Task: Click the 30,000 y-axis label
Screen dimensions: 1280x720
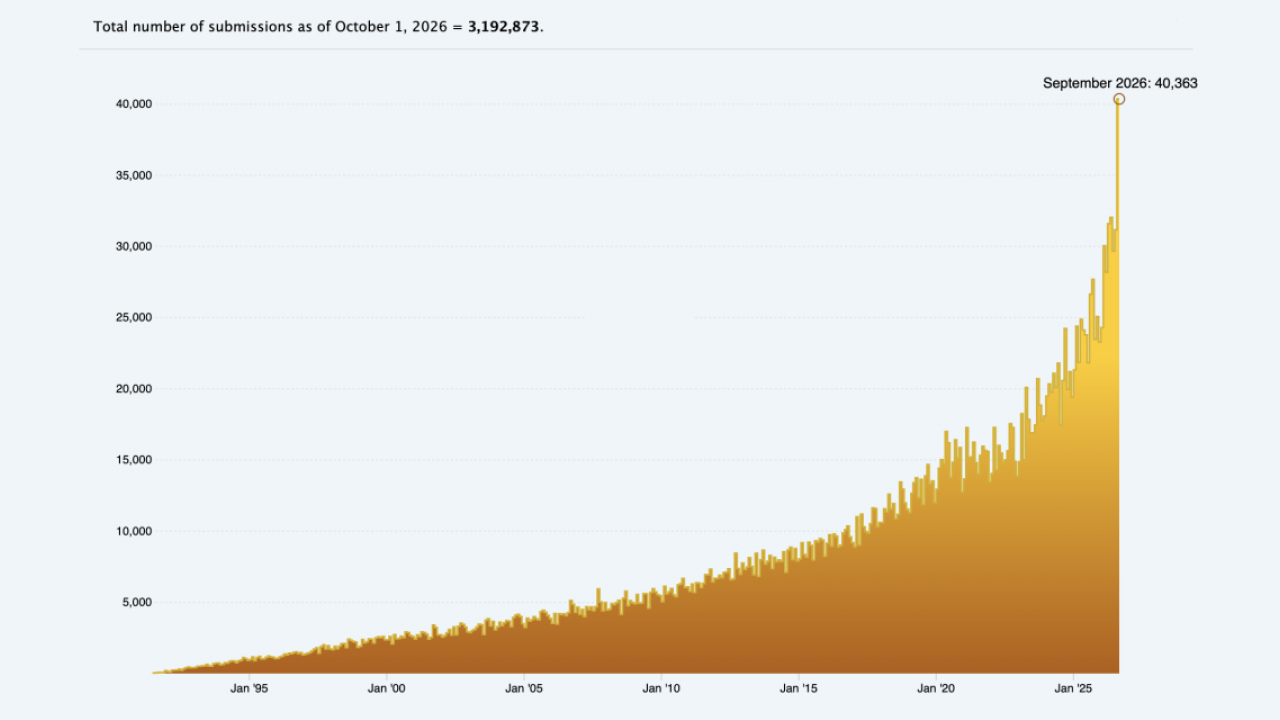Action: [131, 246]
